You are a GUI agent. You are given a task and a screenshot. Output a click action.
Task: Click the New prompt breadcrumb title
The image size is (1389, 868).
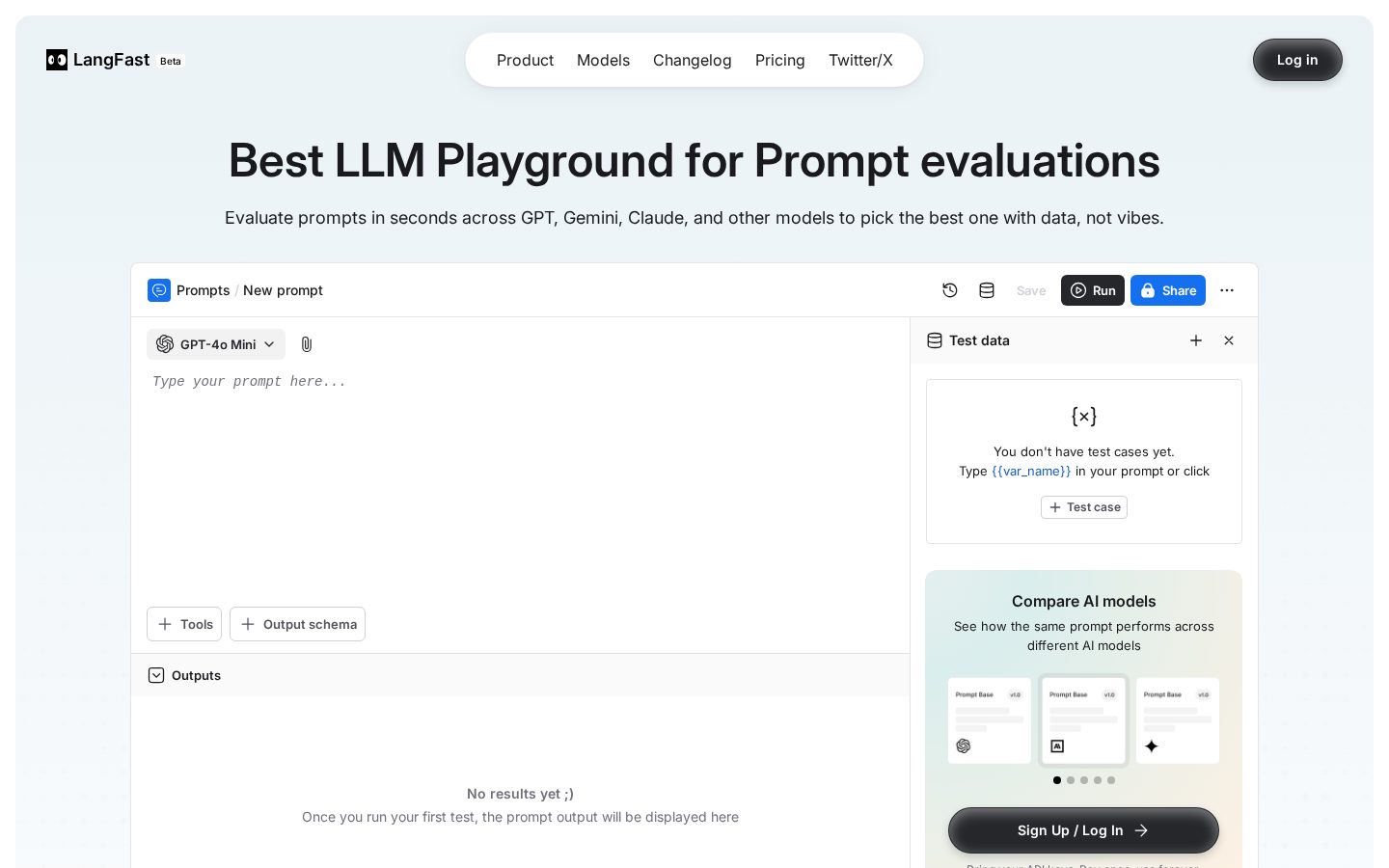[x=283, y=290]
